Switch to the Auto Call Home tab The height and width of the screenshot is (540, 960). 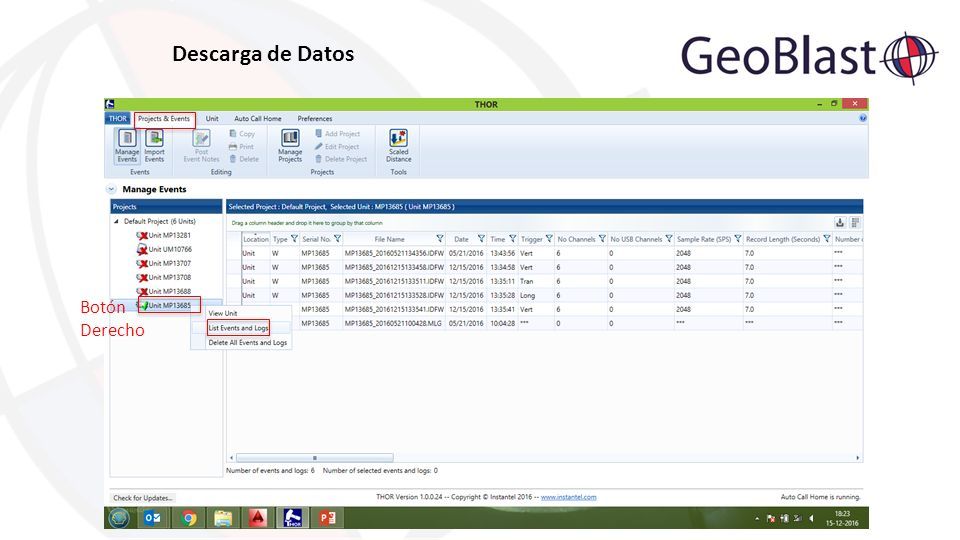click(258, 119)
